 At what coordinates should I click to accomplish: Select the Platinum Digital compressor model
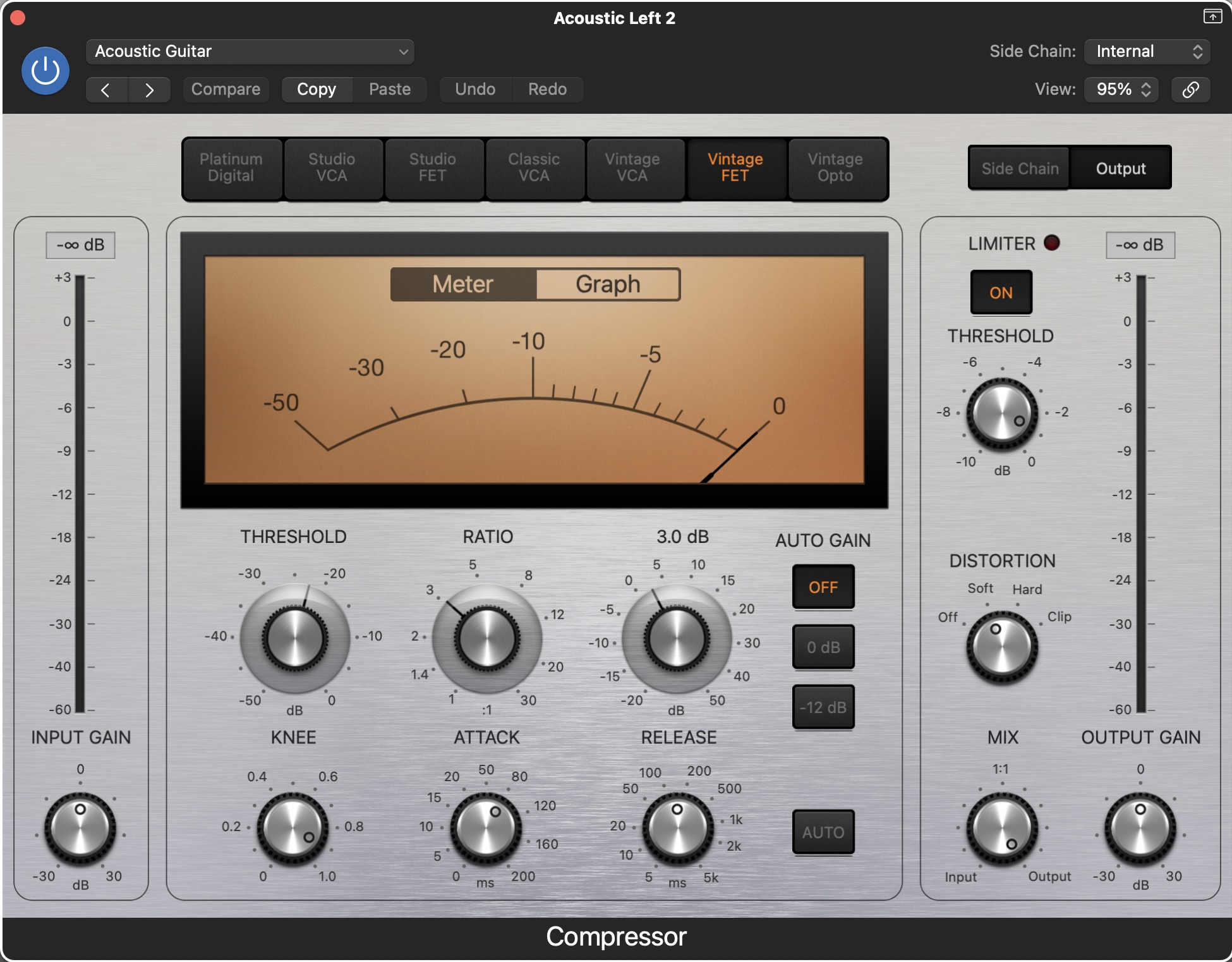[231, 168]
